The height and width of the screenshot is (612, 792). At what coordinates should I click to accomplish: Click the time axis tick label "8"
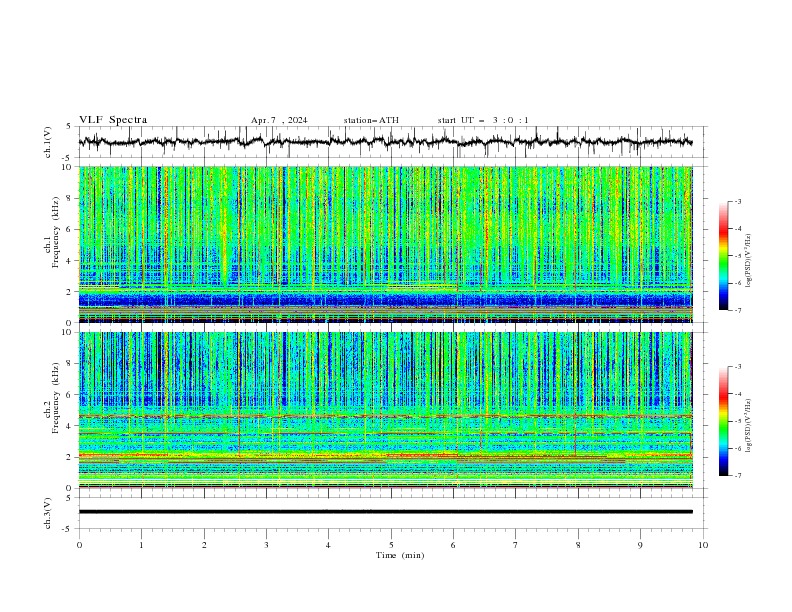pos(578,545)
